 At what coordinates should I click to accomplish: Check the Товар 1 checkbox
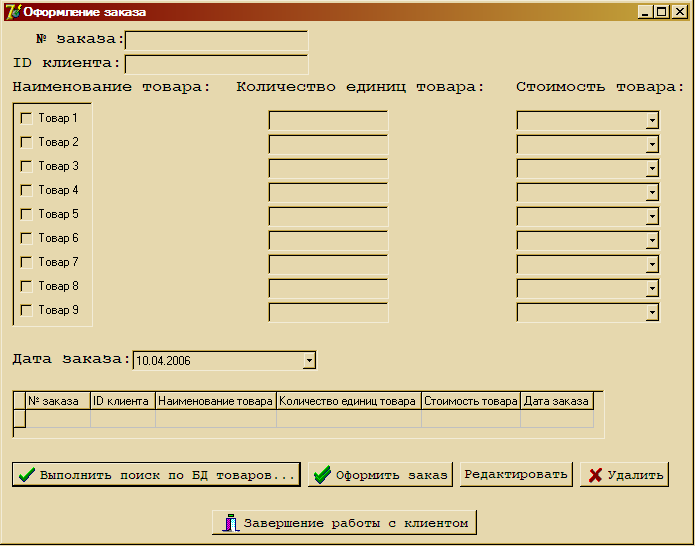point(27,118)
